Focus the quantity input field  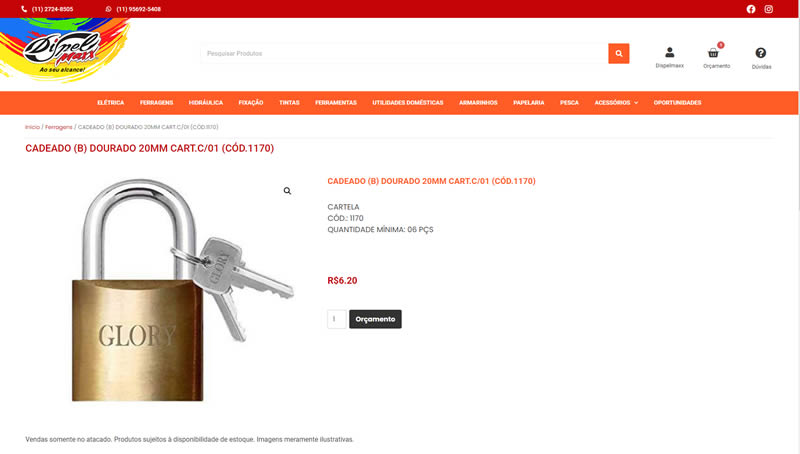click(x=337, y=319)
